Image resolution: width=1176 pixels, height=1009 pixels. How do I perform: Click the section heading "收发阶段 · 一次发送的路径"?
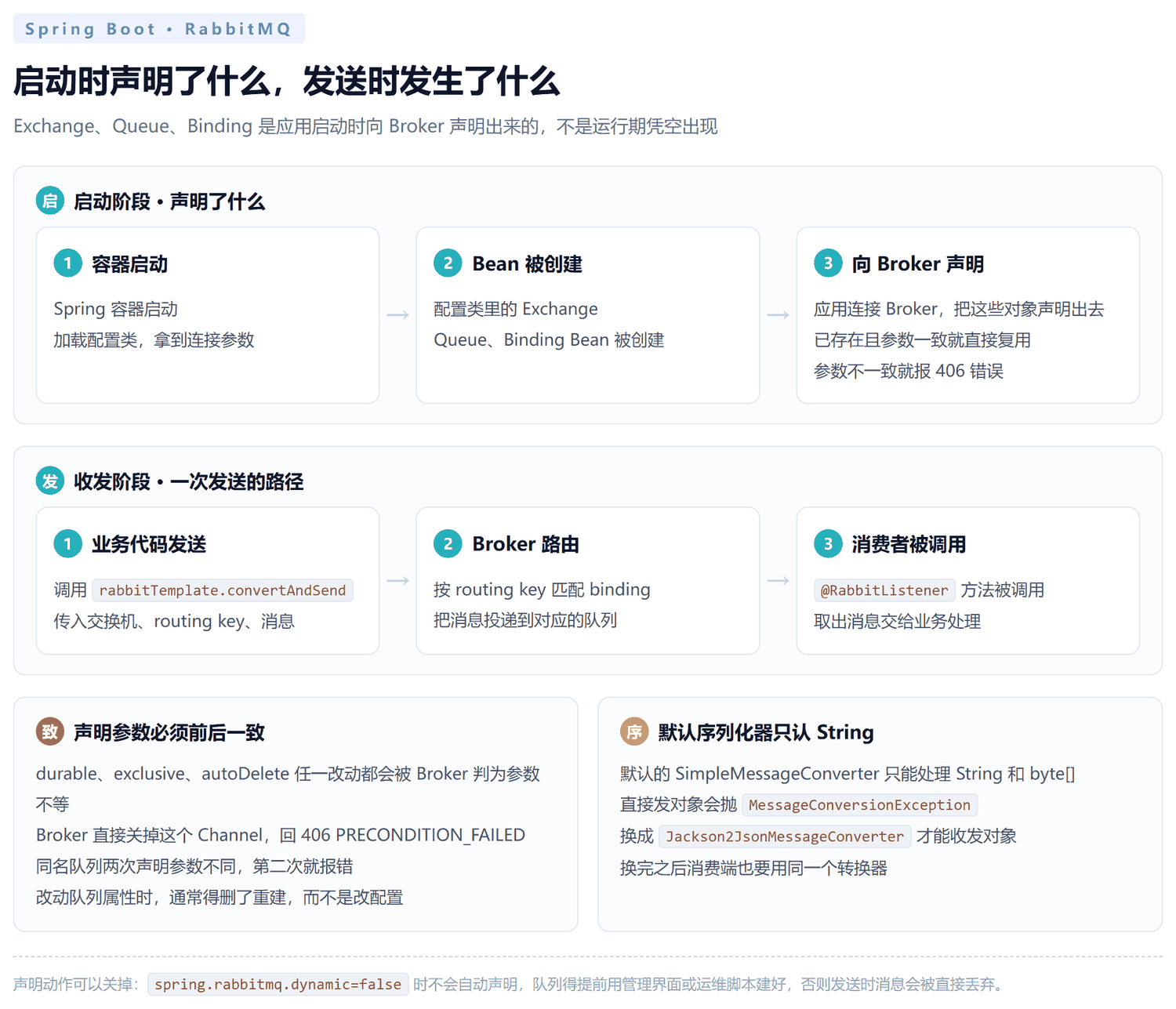click(188, 481)
